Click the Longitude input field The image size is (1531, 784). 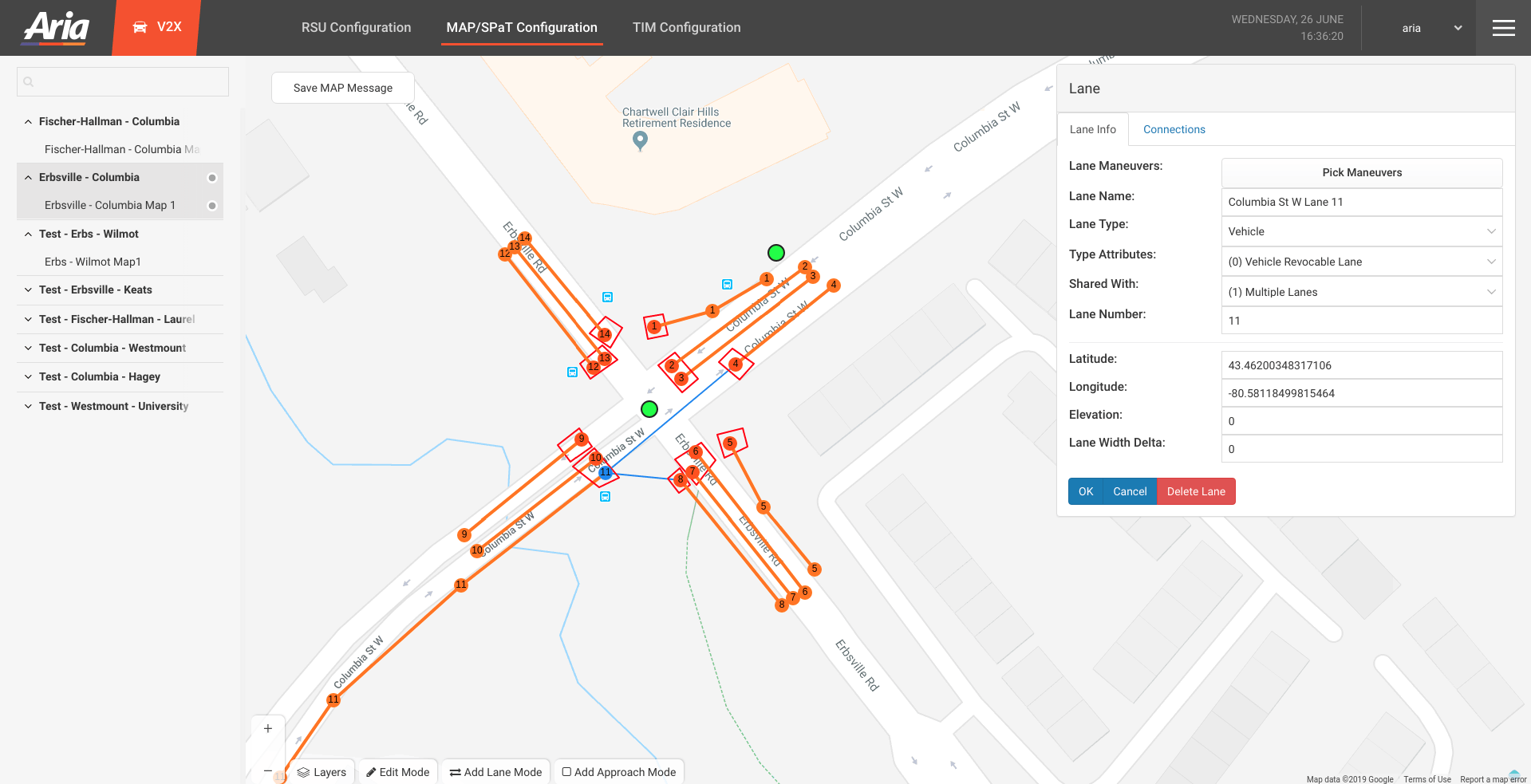(x=1362, y=393)
